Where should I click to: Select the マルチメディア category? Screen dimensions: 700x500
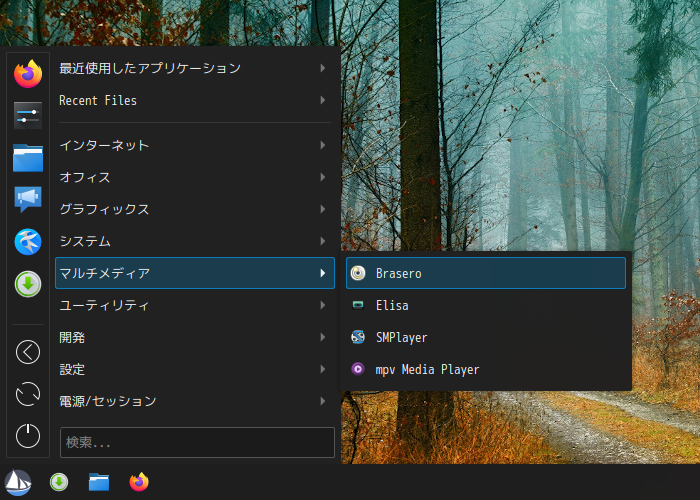point(195,273)
